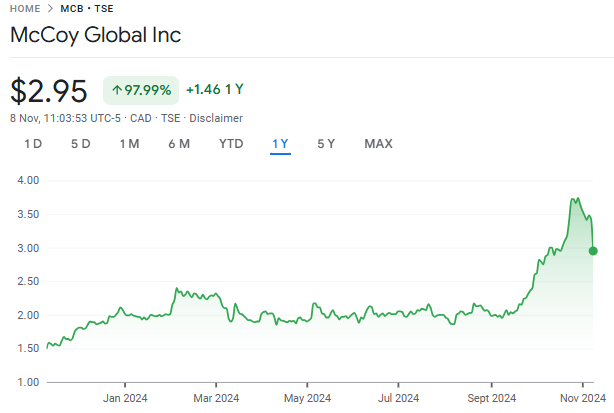Click the Jan 2024 axis label

(x=125, y=398)
